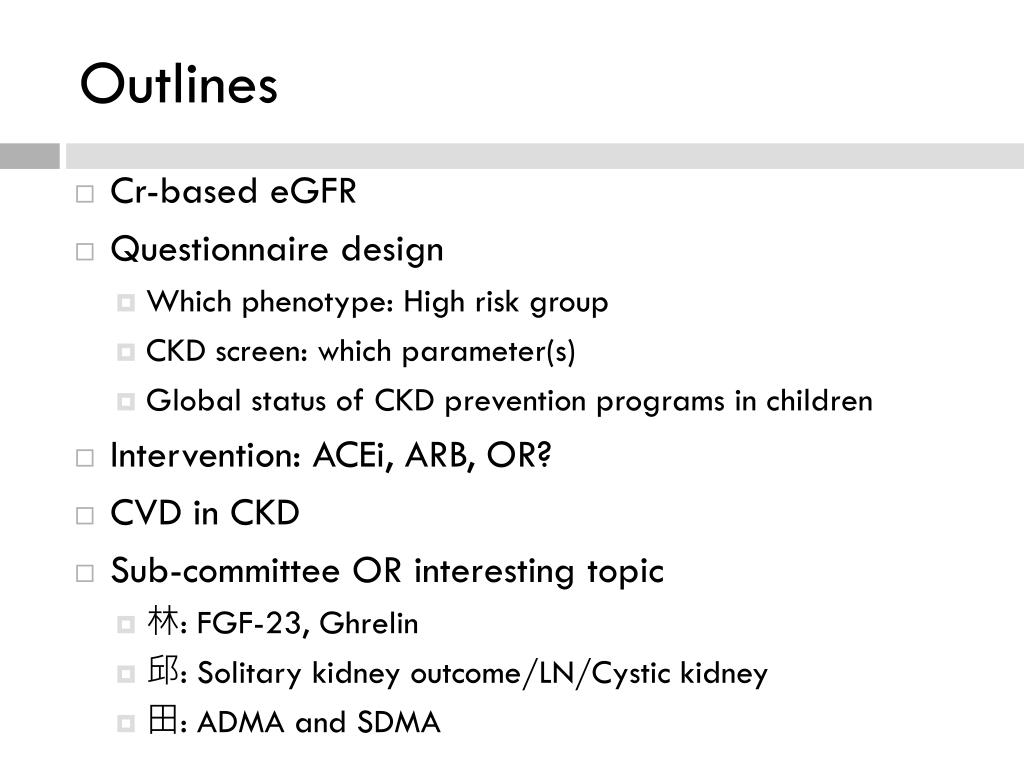Click the sub-bullet before Which phenotype
The height and width of the screenshot is (768, 1024).
tap(125, 302)
